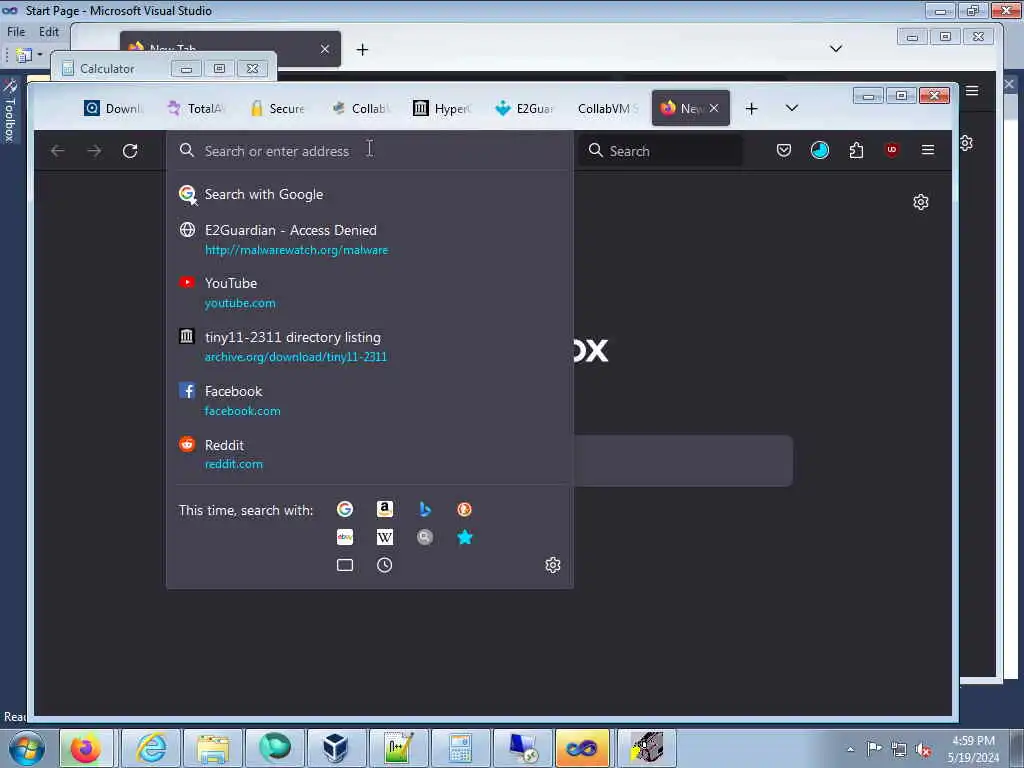Screen dimensions: 1024x768
Task: Expand tab list chevron in background Firefox window
Action: pyautogui.click(x=835, y=48)
